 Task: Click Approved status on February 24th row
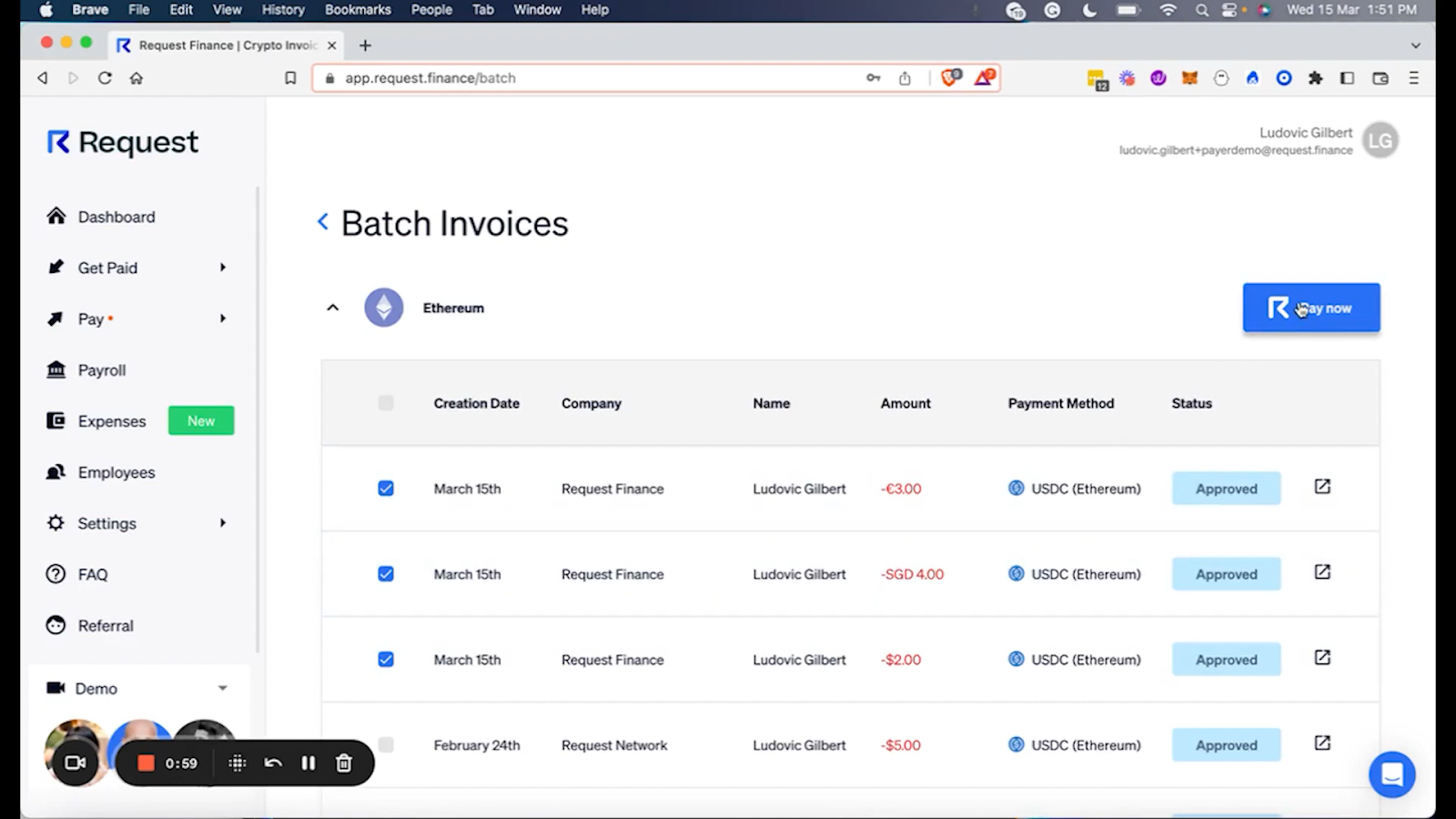tap(1226, 745)
